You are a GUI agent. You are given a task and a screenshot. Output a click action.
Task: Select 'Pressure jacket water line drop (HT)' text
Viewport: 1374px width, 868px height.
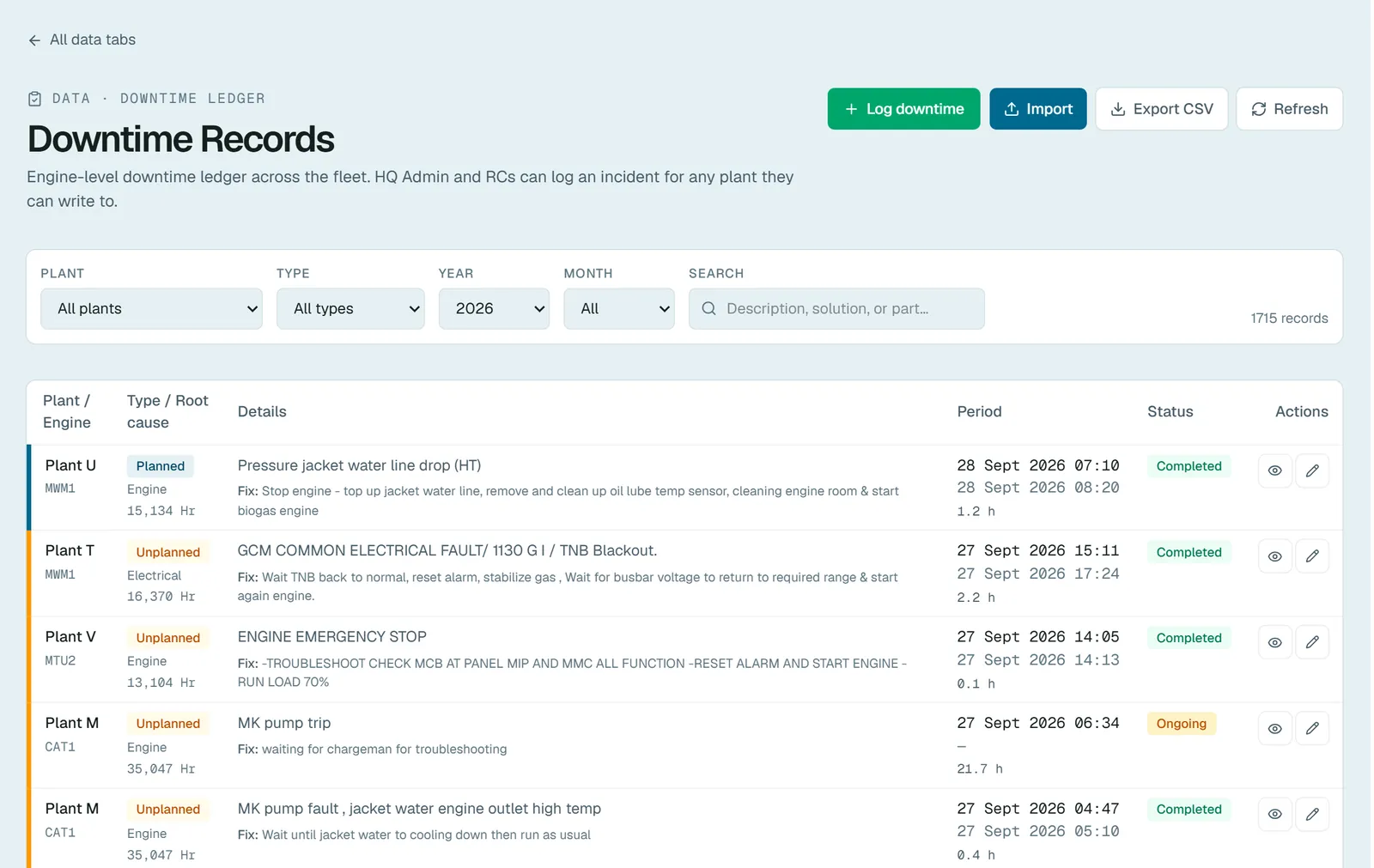coord(359,465)
